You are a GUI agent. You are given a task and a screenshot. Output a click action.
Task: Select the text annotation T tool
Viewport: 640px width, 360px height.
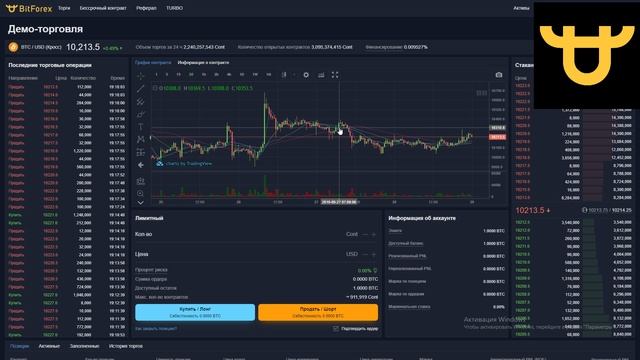140,127
